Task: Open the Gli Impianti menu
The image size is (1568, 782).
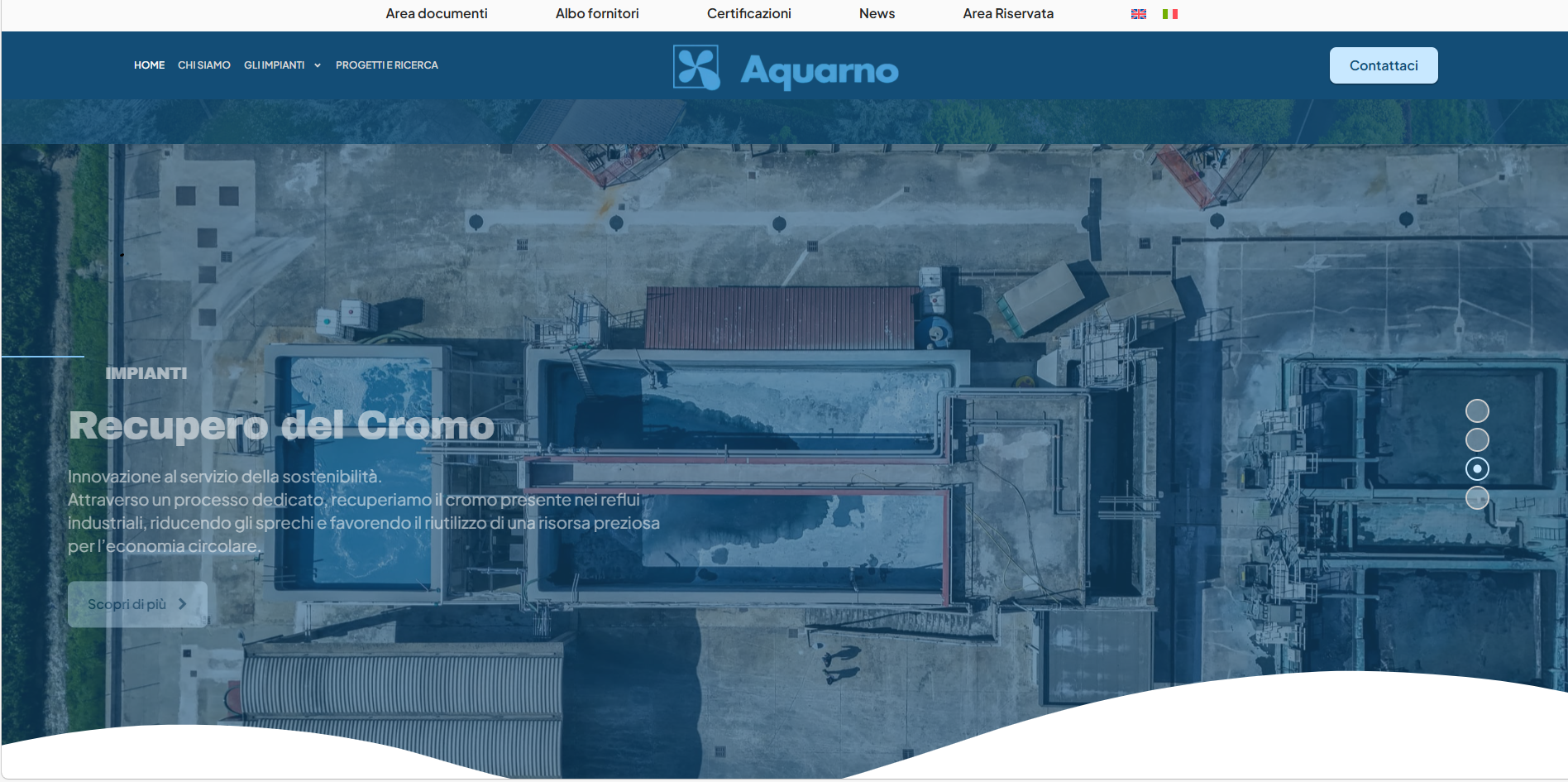Action: [x=274, y=65]
